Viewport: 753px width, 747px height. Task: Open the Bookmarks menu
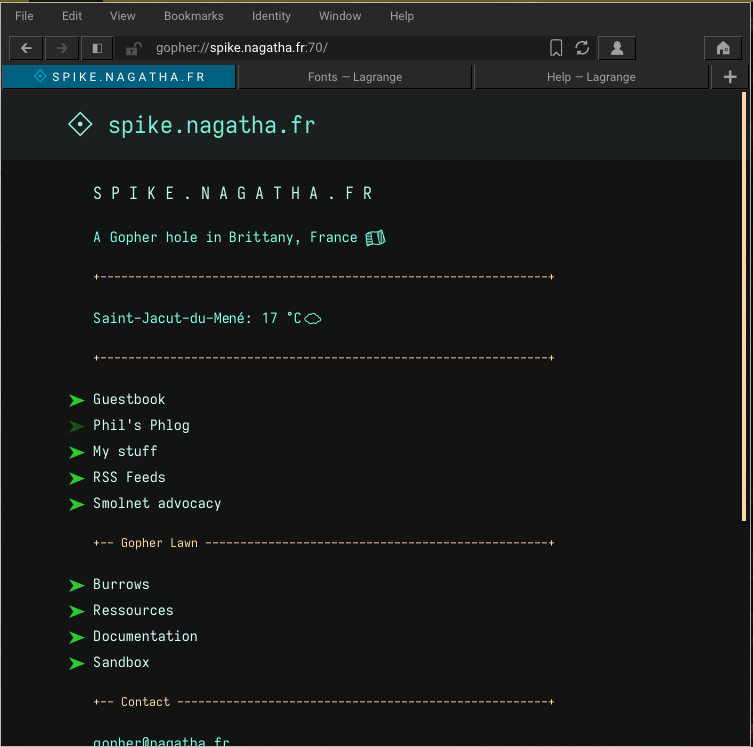pyautogui.click(x=194, y=16)
